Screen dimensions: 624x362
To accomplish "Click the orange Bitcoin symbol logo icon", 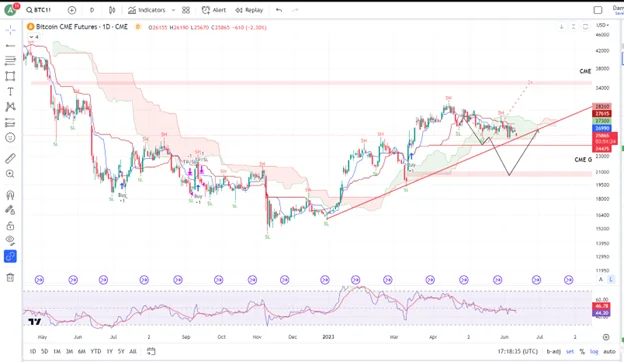I will click(x=30, y=27).
